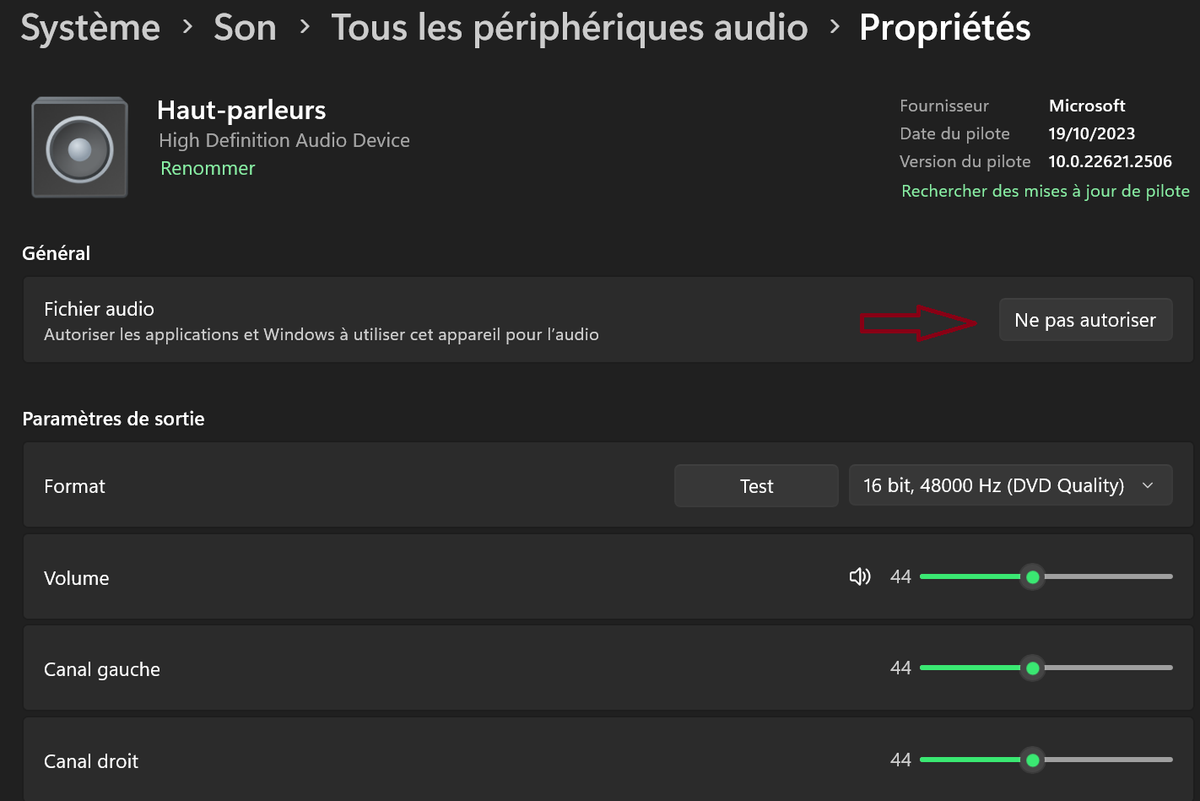Click the driver version number 10.0.22621.2506

[x=1110, y=161]
